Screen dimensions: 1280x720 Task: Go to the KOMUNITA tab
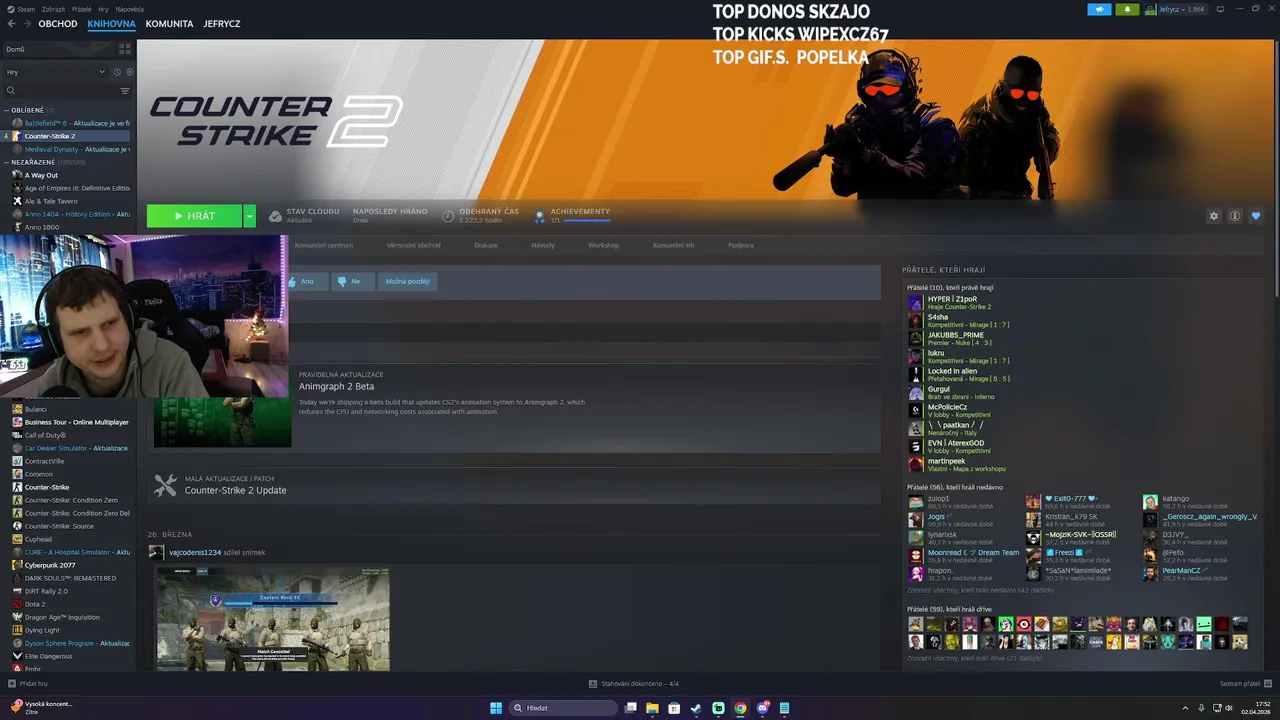click(169, 23)
